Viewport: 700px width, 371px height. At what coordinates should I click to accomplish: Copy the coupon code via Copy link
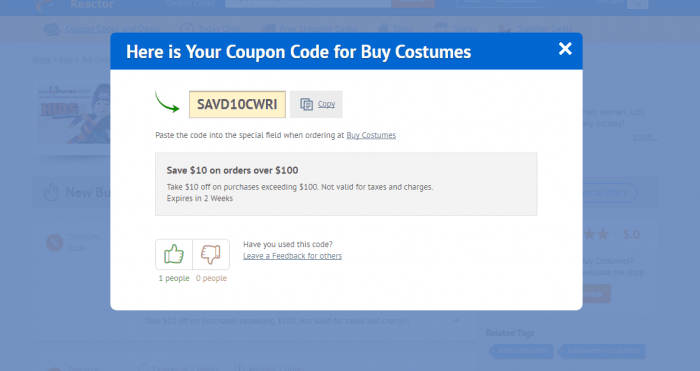point(326,104)
